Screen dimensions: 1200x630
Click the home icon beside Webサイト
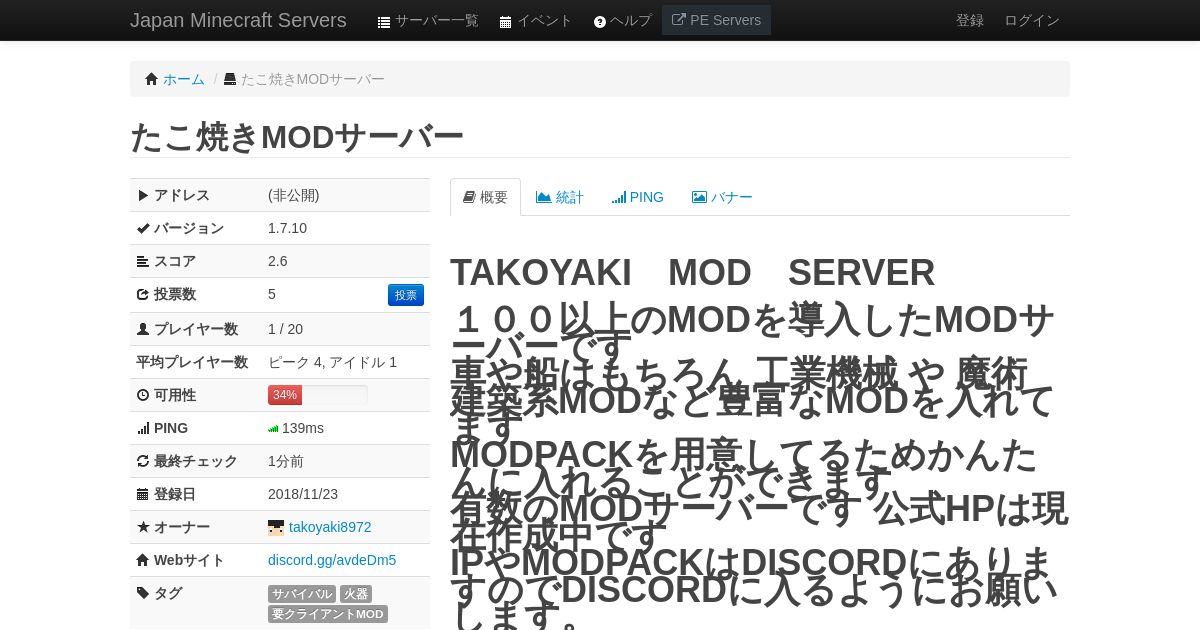[143, 560]
